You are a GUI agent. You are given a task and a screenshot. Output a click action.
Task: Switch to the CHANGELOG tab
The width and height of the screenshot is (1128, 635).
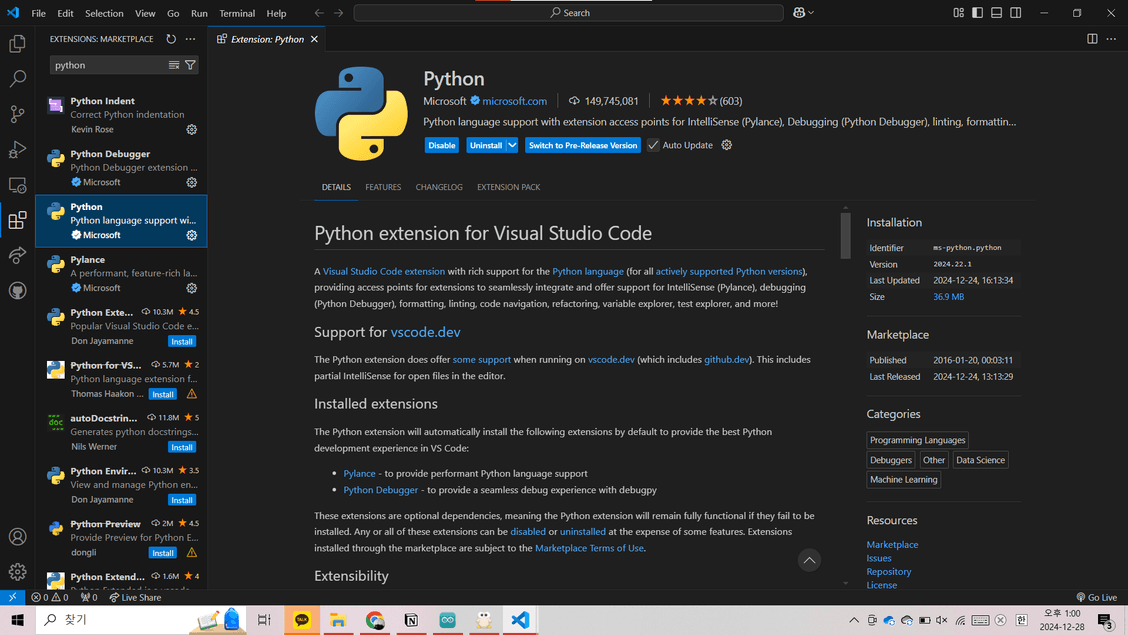(439, 187)
